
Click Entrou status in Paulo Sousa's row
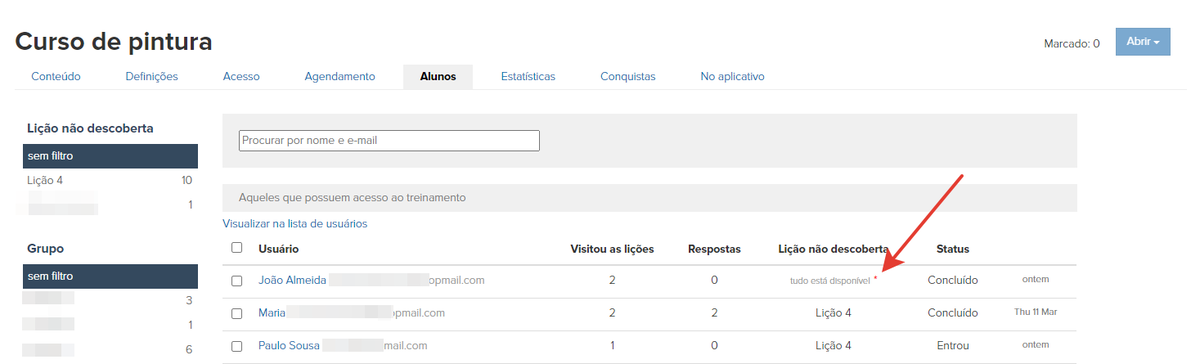(x=952, y=346)
